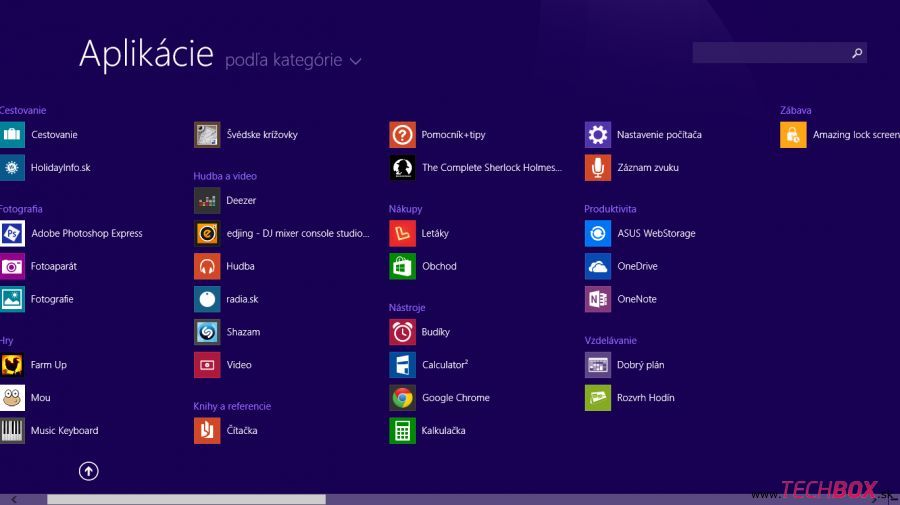This screenshot has height=505, width=900.
Task: Open the Mou game icon
Action: click(x=12, y=398)
